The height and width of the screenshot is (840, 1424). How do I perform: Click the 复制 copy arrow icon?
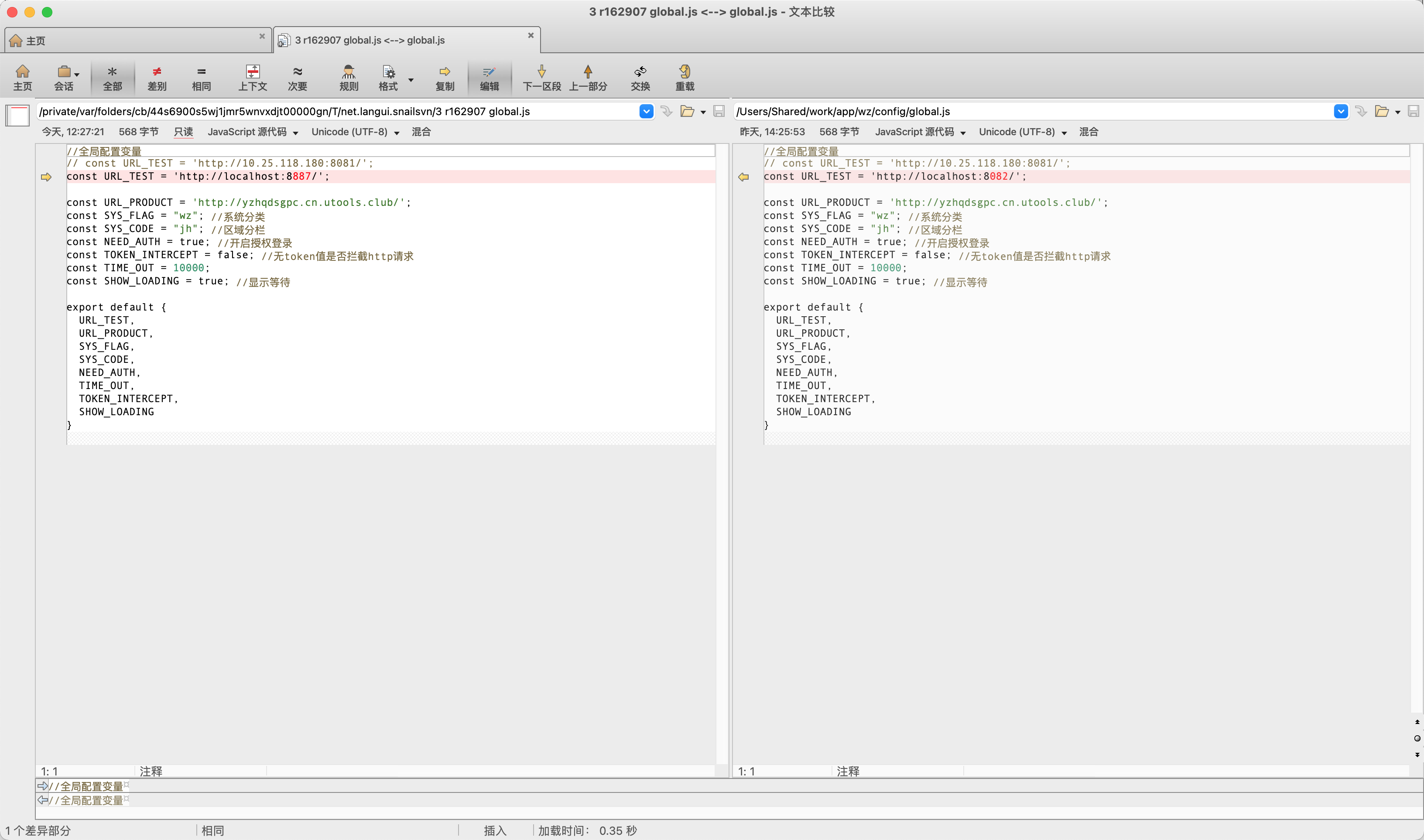click(445, 72)
